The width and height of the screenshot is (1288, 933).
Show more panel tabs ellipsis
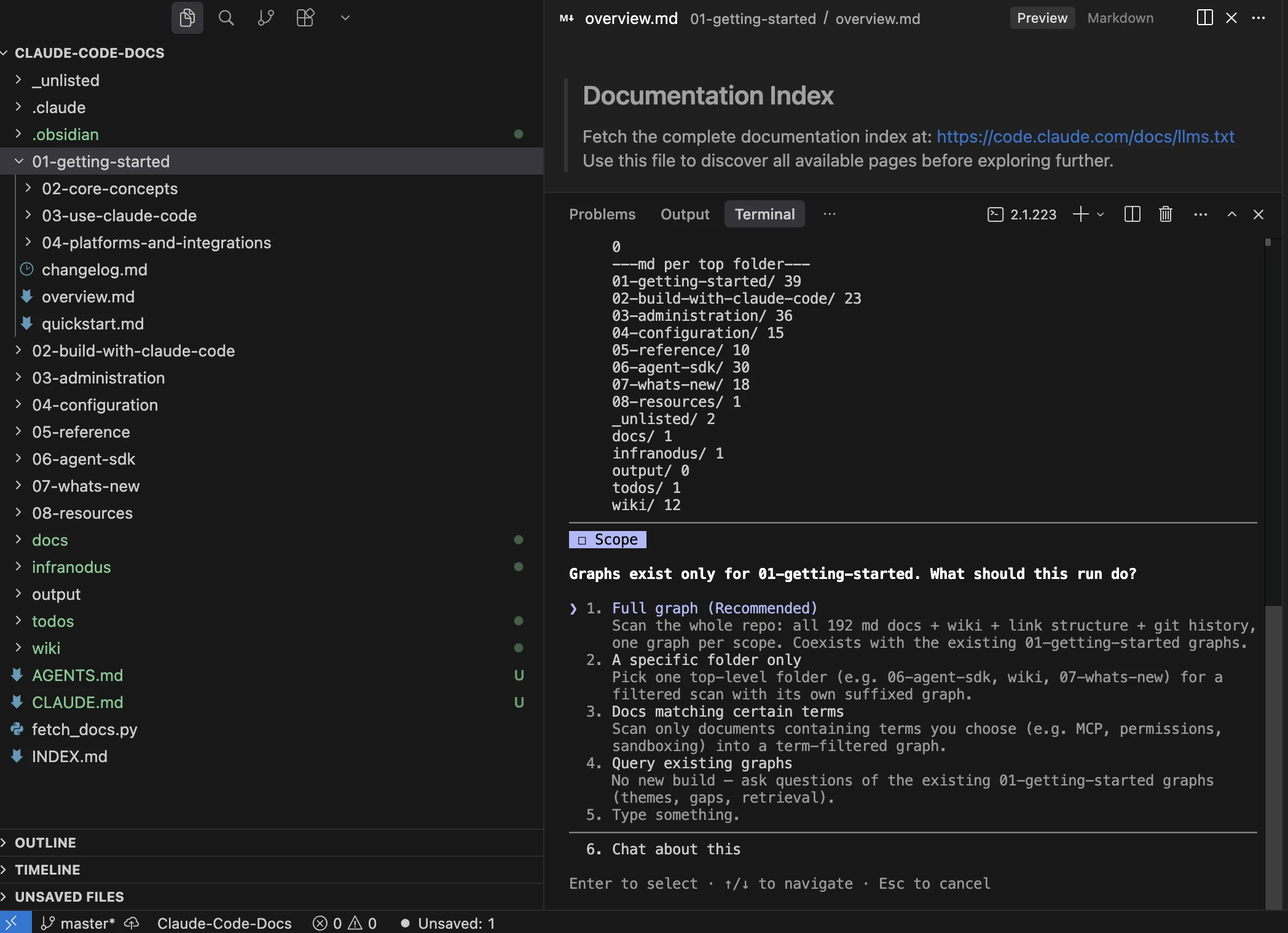pyautogui.click(x=830, y=214)
